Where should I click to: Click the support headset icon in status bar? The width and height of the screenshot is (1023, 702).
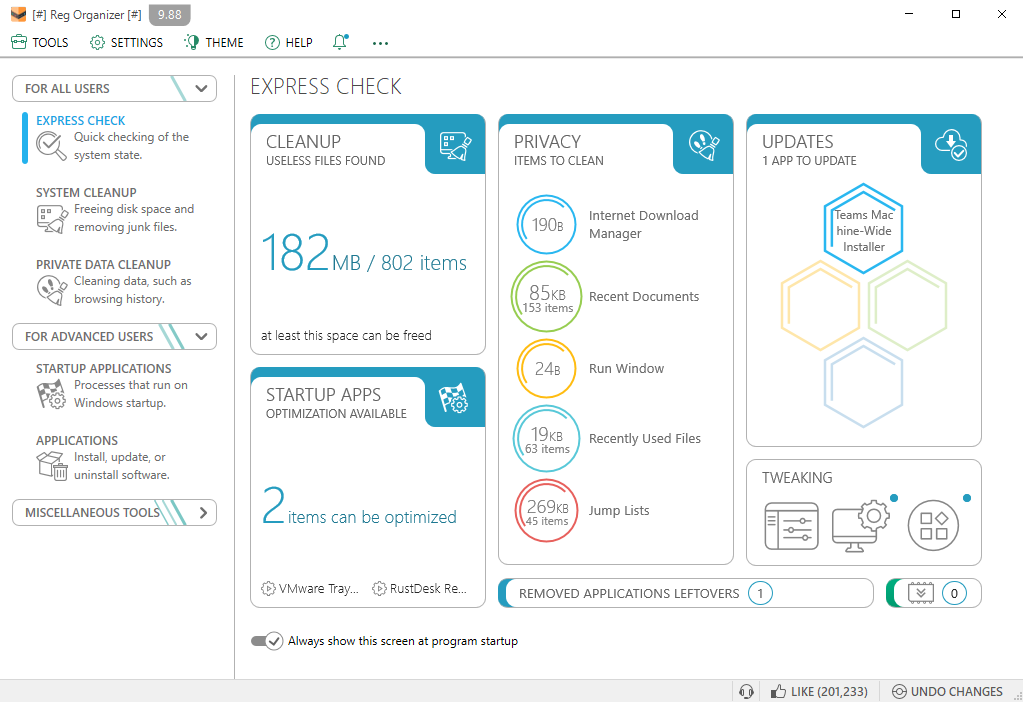pyautogui.click(x=746, y=692)
